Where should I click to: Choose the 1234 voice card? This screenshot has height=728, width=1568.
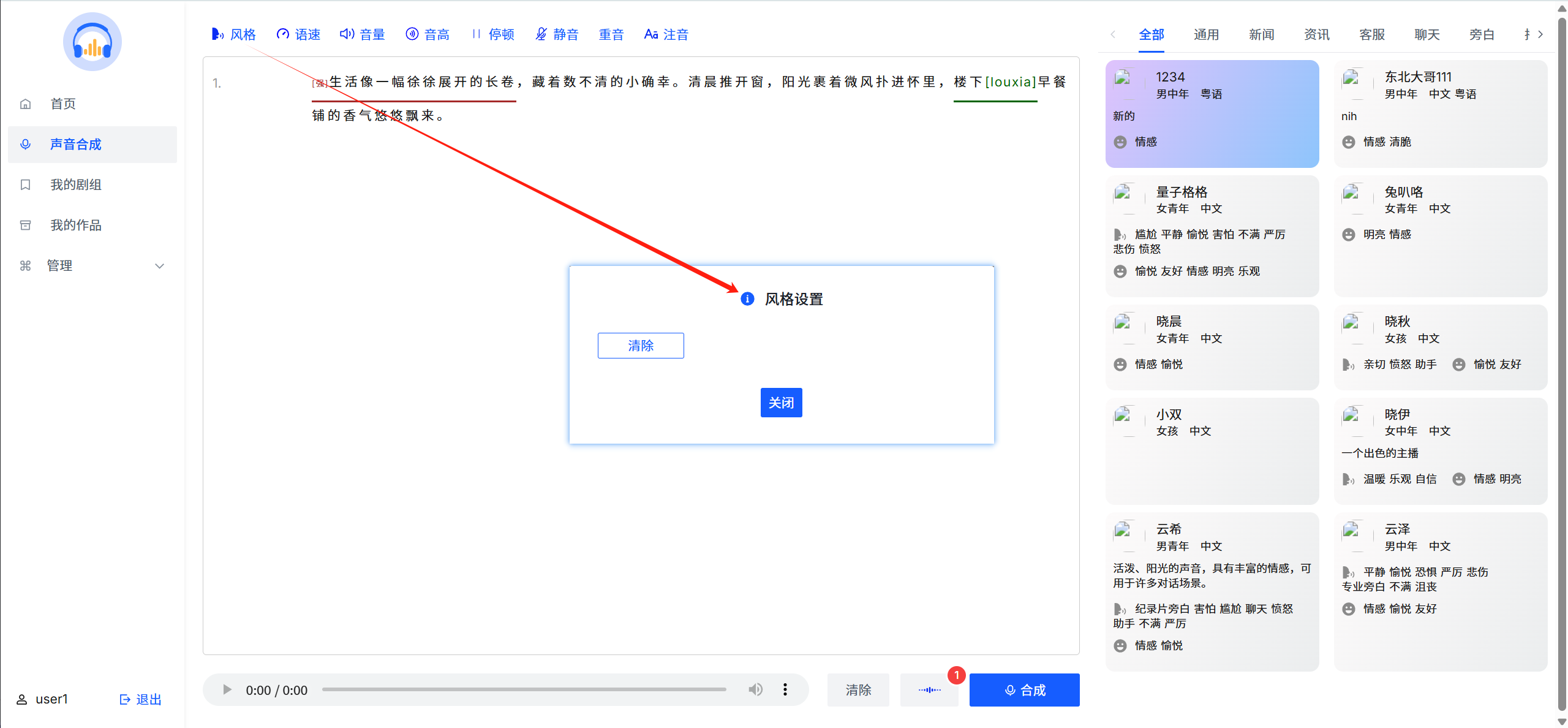tap(1212, 113)
